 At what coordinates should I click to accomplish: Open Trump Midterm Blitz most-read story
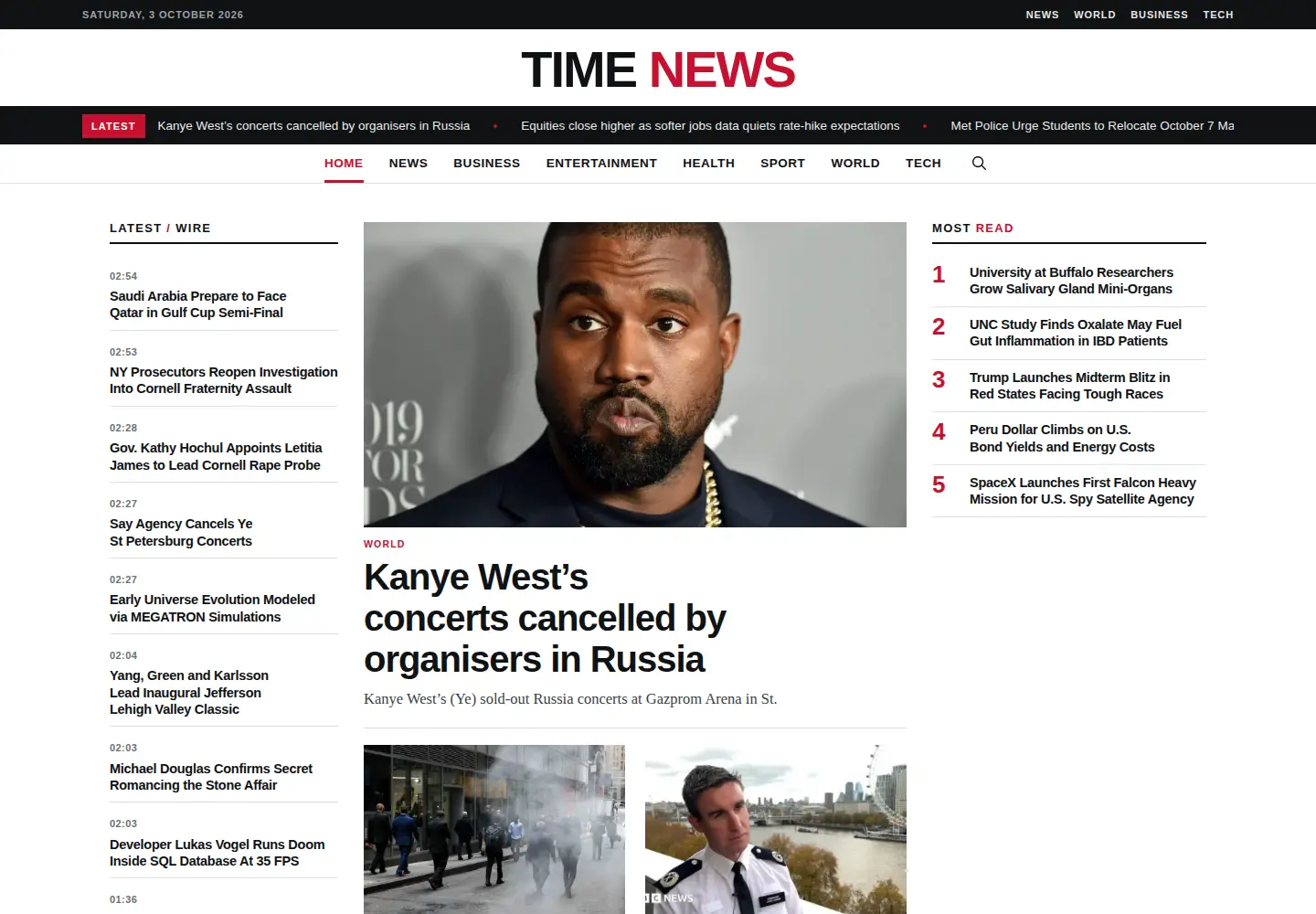coord(1069,386)
